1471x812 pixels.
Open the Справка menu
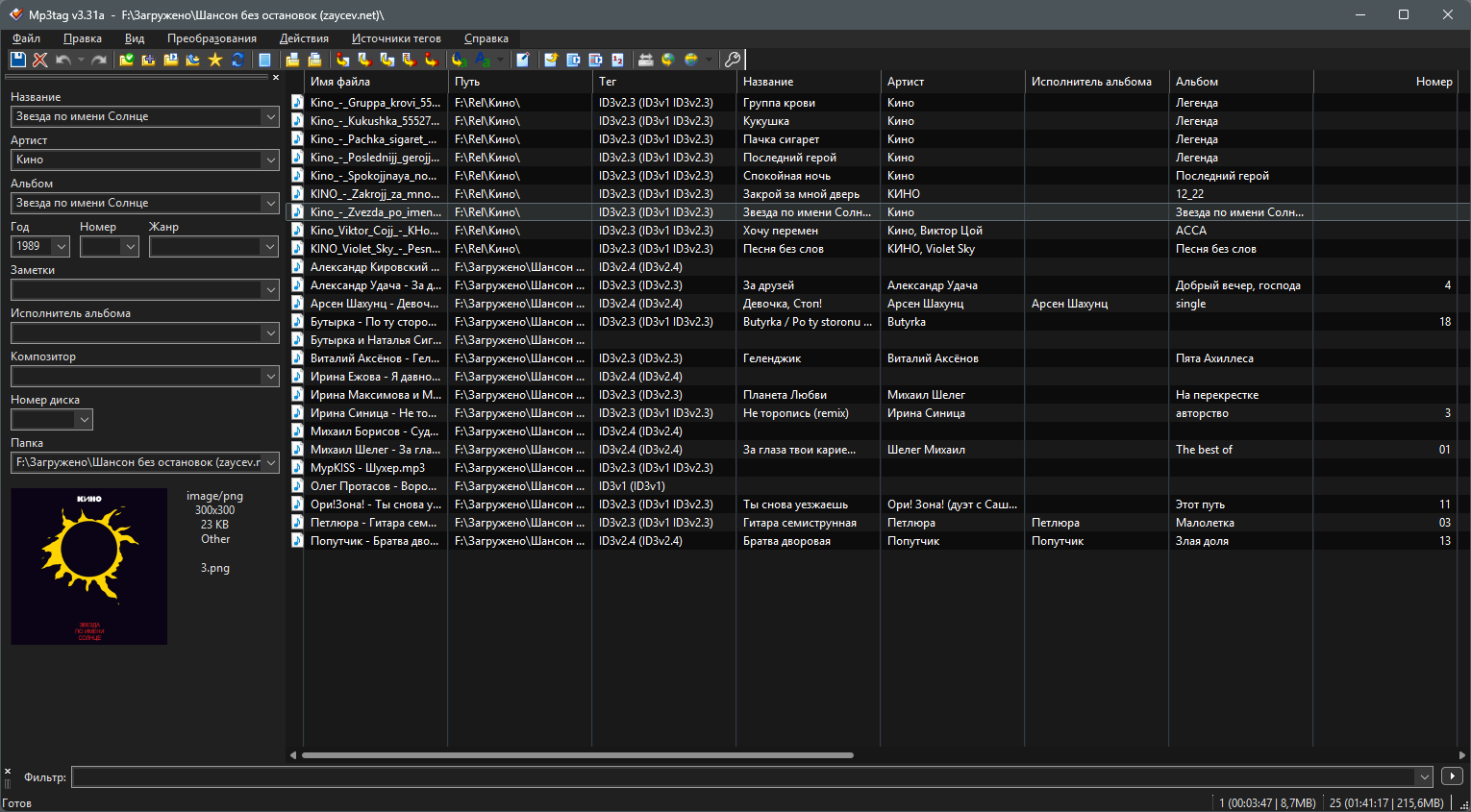pyautogui.click(x=486, y=38)
